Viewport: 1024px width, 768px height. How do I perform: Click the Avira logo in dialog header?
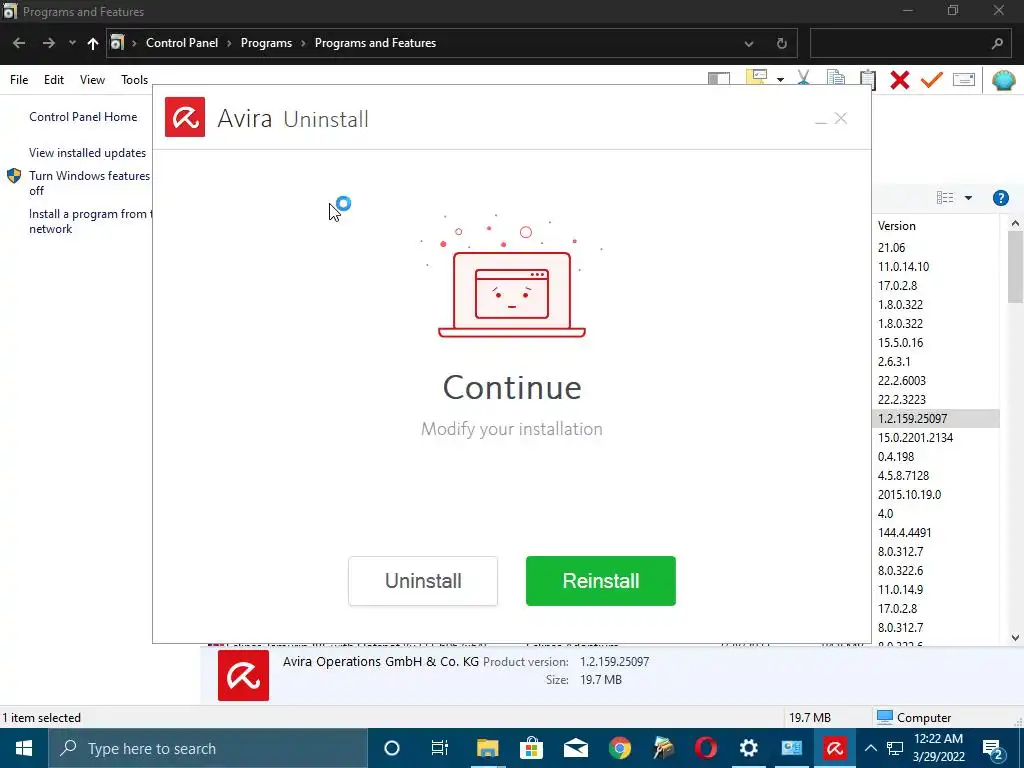185,117
